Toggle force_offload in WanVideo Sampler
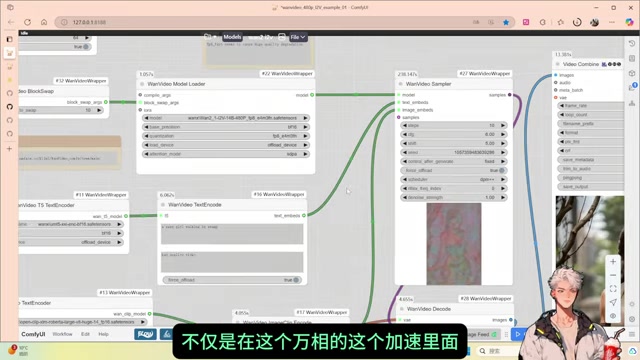This screenshot has height=360, width=640. point(453,170)
